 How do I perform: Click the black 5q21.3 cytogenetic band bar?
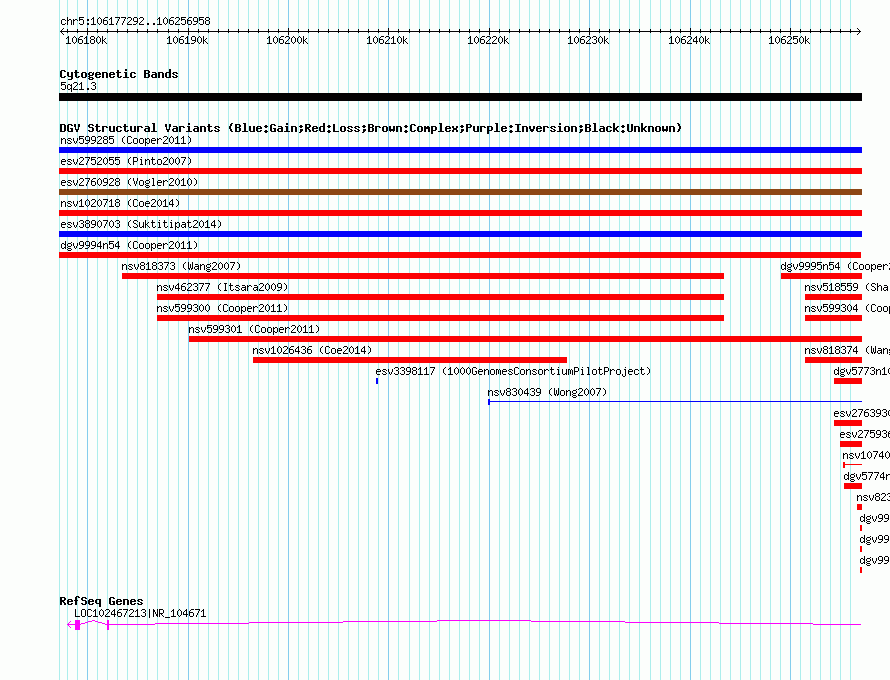point(460,97)
